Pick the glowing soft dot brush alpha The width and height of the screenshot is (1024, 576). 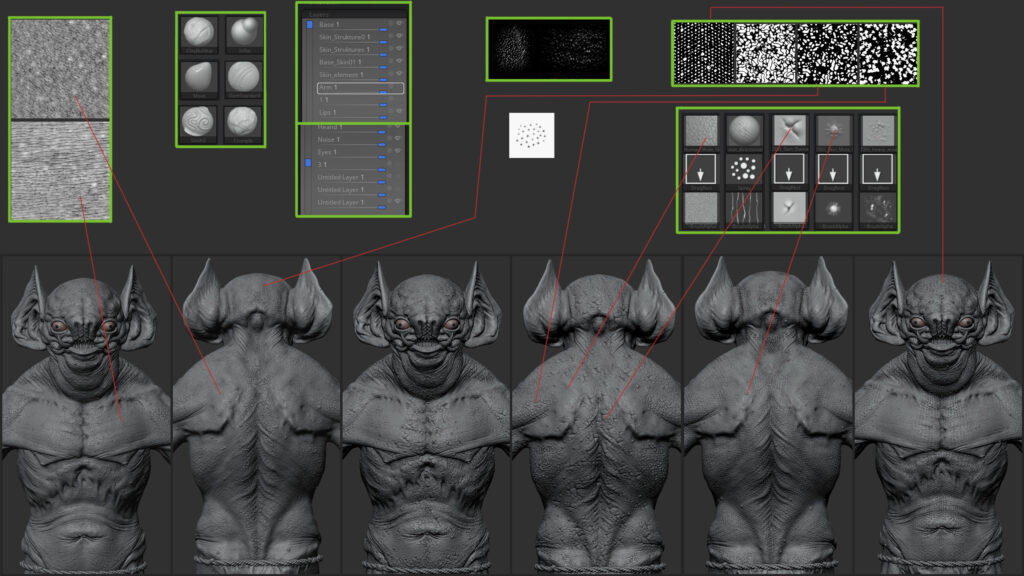click(x=833, y=208)
